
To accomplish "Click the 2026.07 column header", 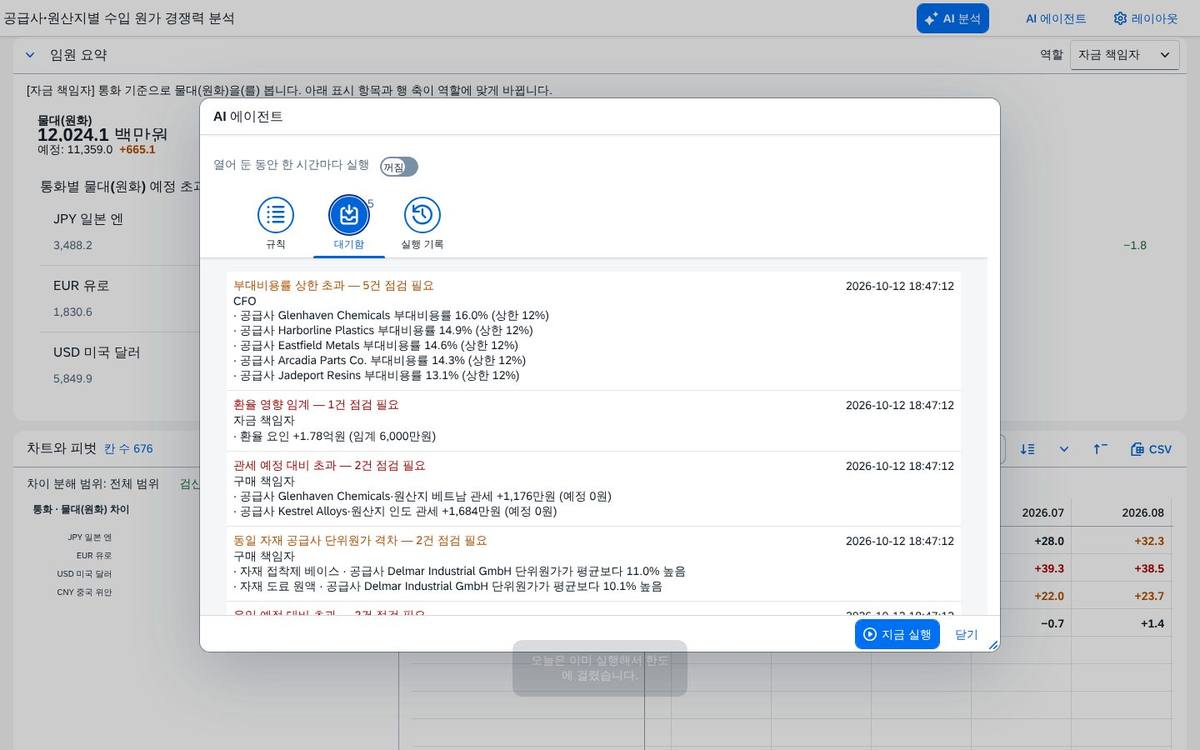I will coord(1042,512).
